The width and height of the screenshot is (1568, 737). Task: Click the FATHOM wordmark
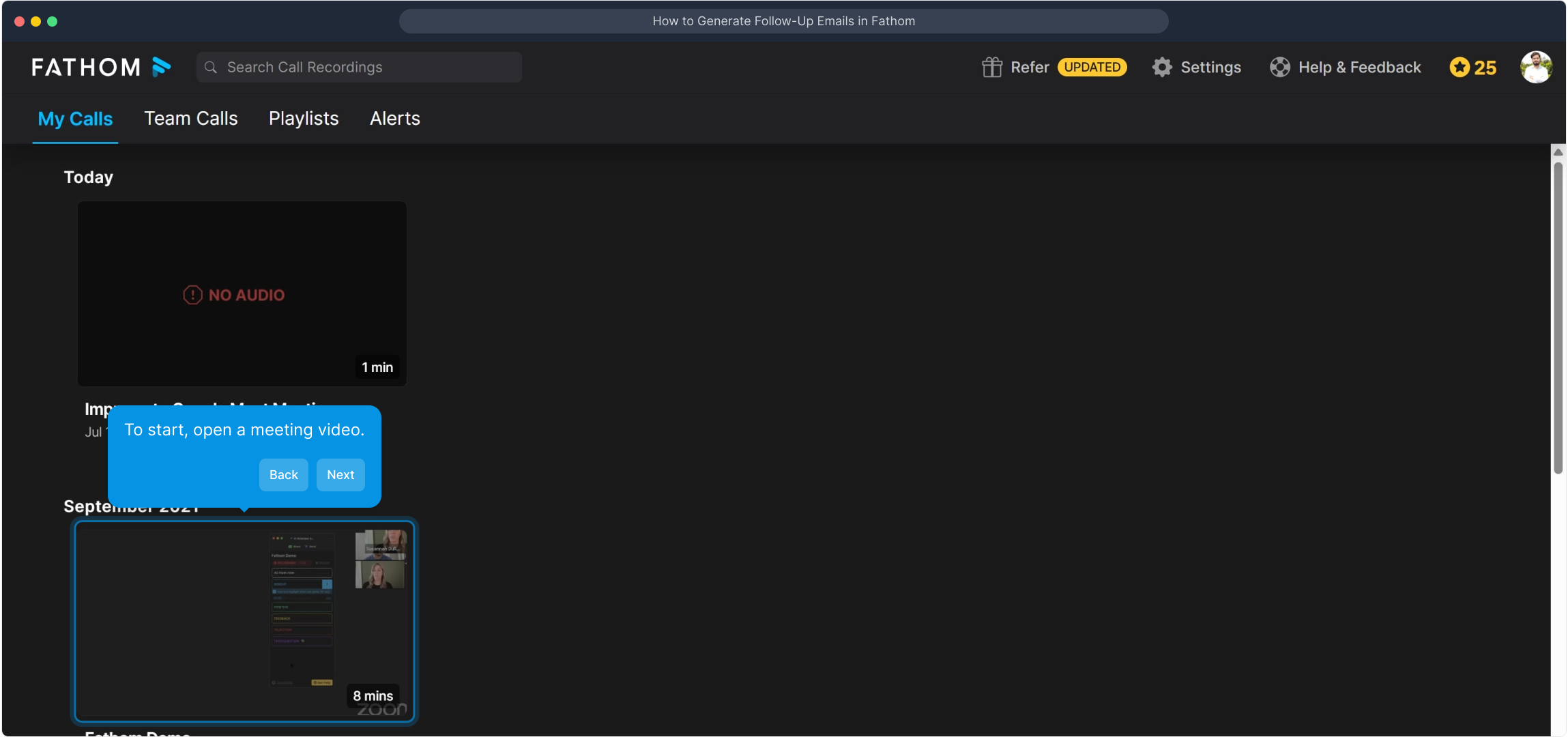click(x=86, y=67)
